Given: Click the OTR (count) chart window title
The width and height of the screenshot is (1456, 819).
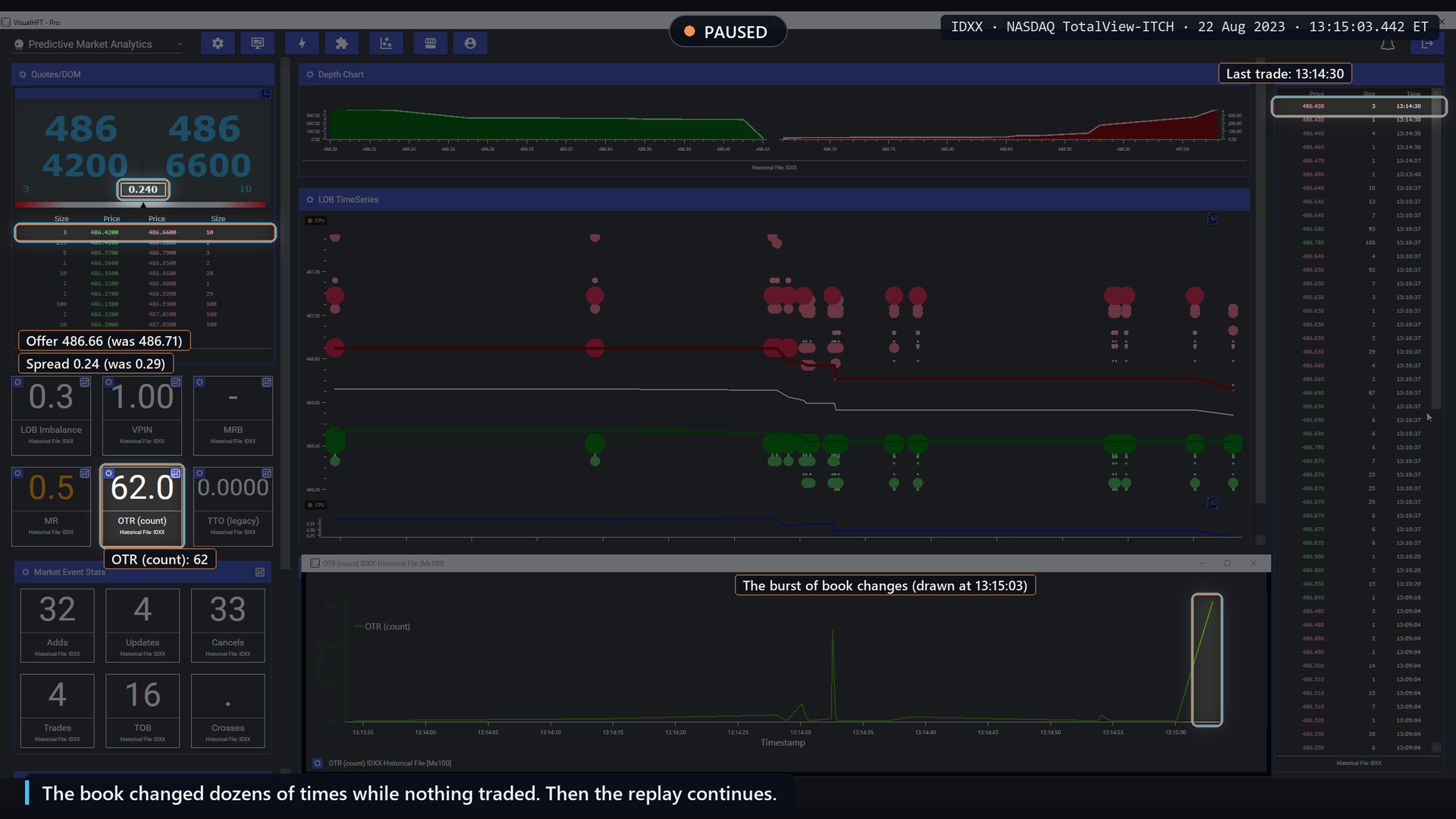Looking at the screenshot, I should 383,563.
